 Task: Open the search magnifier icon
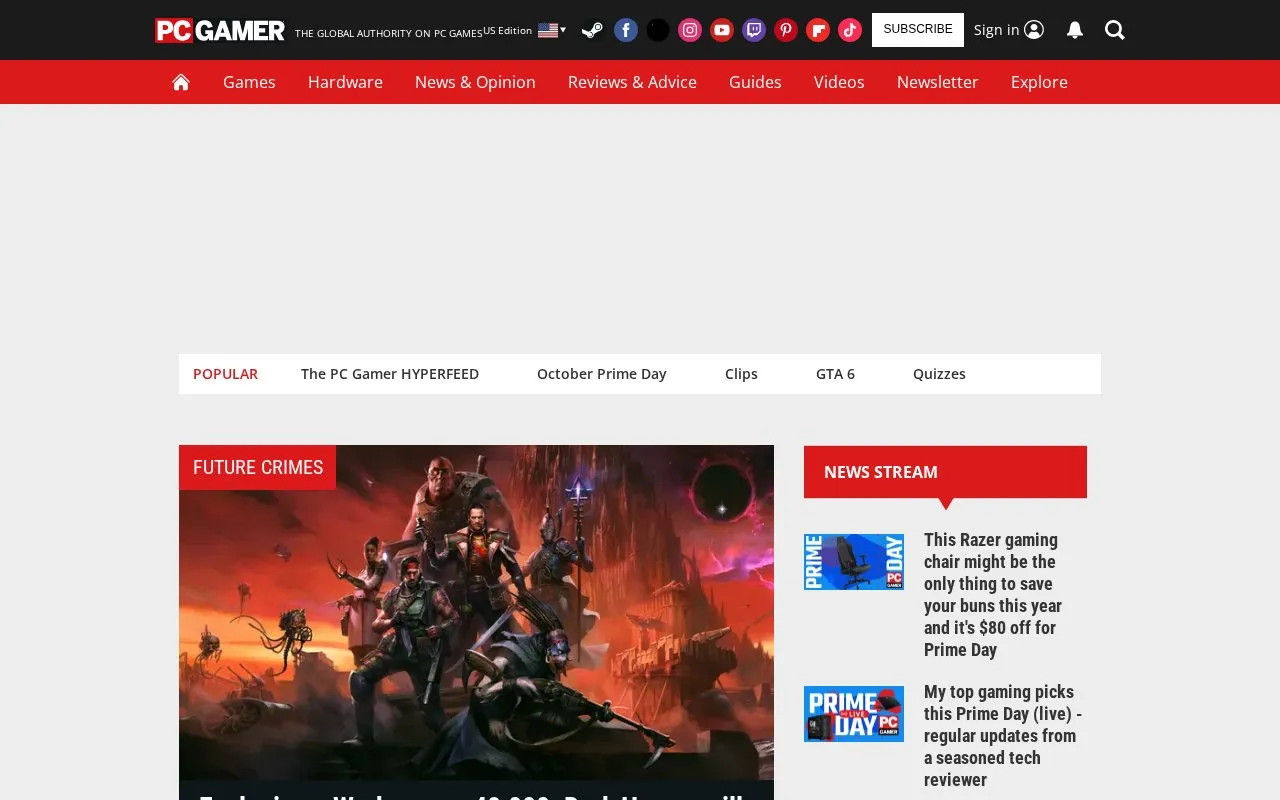1115,30
